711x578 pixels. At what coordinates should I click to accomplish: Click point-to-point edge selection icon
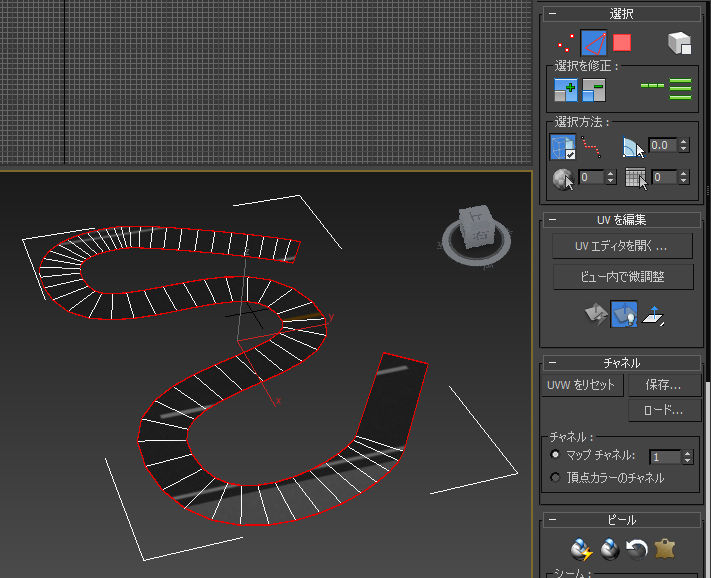(x=591, y=148)
